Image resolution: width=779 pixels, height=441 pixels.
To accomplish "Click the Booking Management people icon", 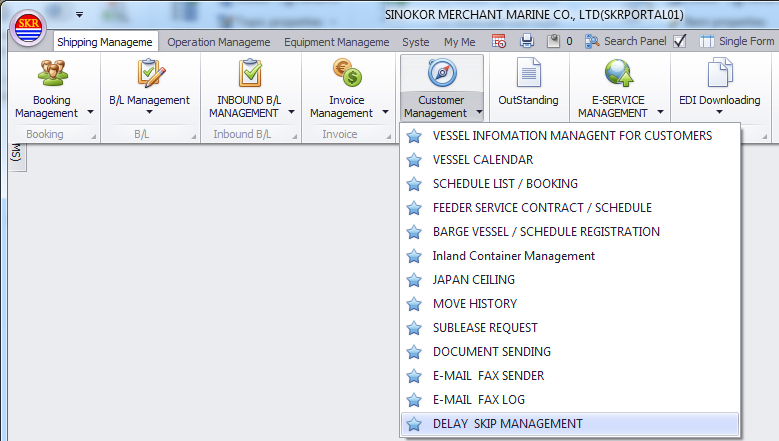I will pos(52,74).
